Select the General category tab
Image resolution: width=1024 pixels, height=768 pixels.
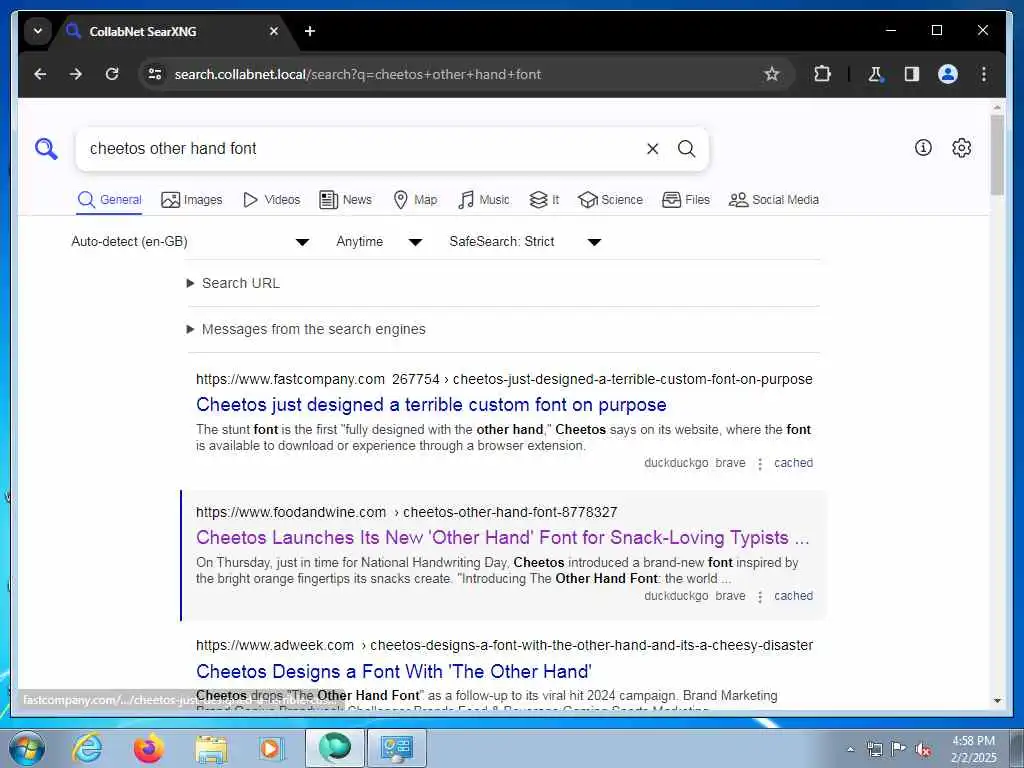pyautogui.click(x=109, y=200)
